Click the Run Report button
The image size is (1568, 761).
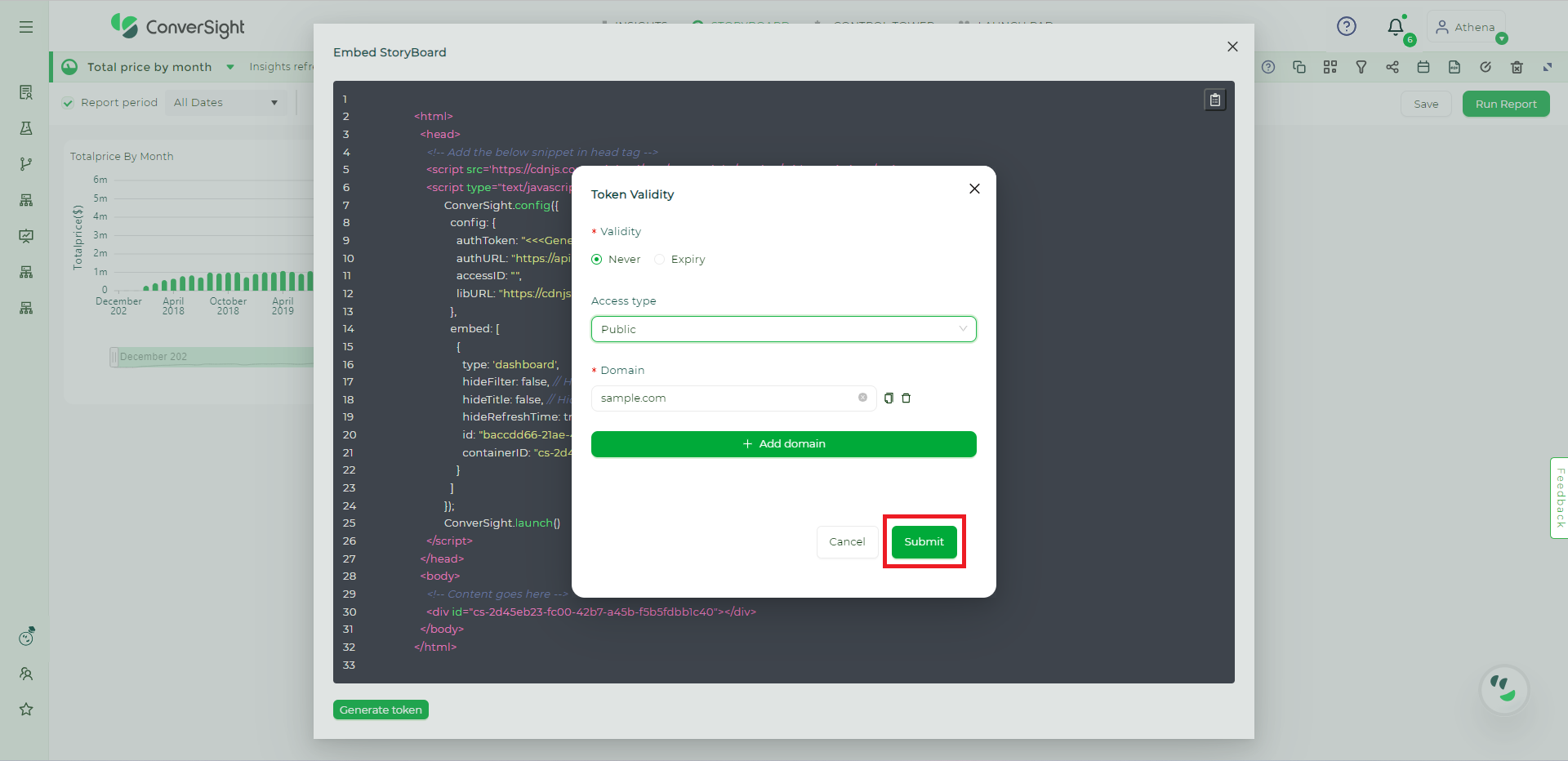1506,104
